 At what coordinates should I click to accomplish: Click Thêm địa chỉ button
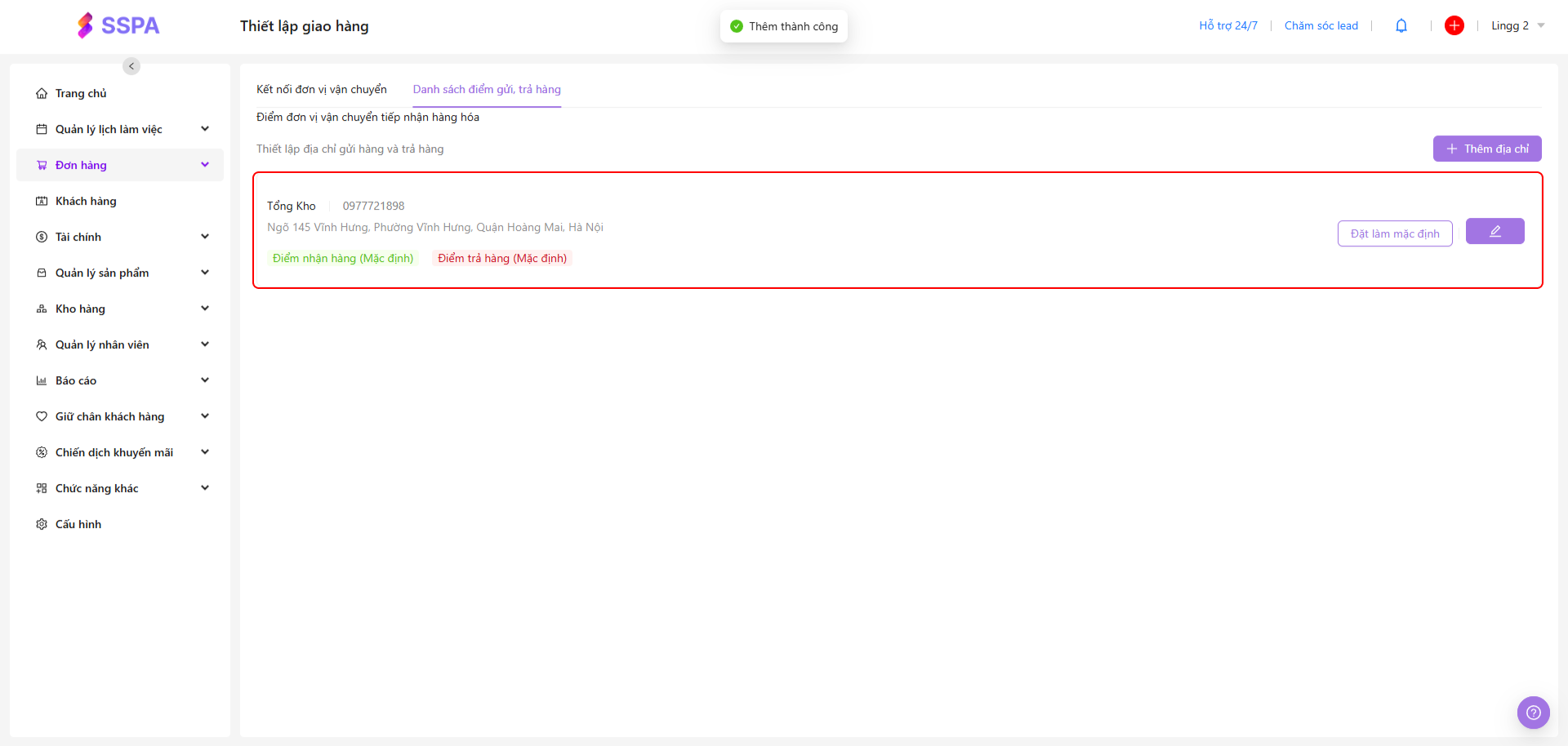coord(1487,149)
